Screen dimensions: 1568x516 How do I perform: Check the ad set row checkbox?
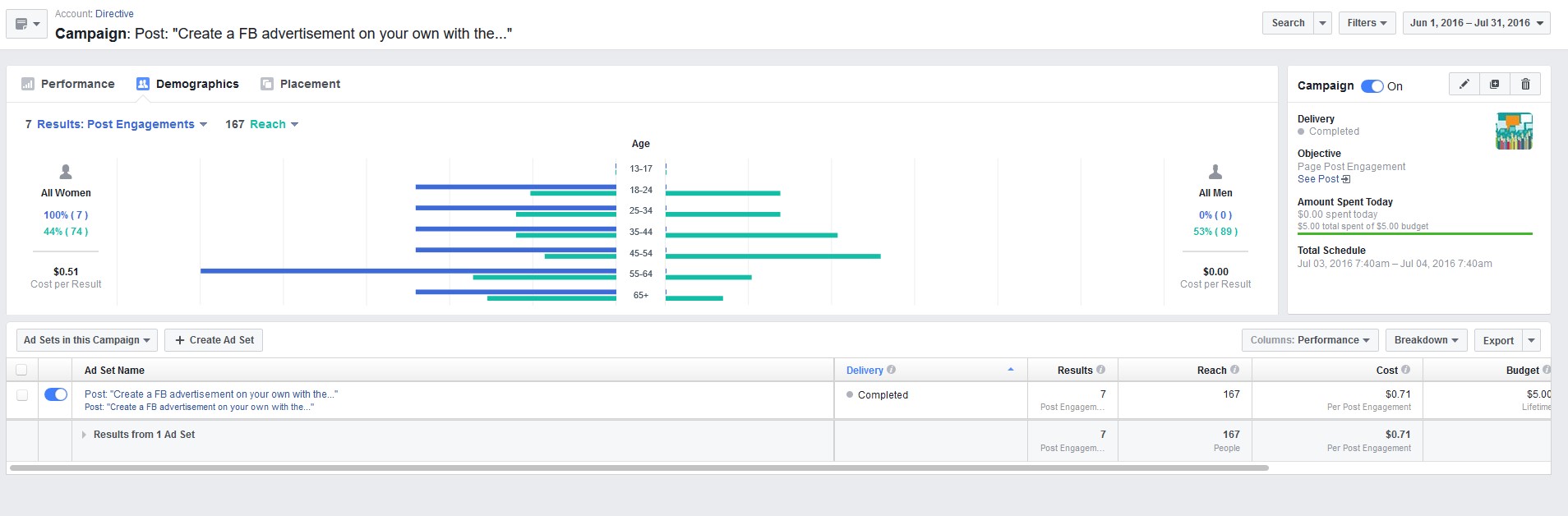tap(22, 395)
